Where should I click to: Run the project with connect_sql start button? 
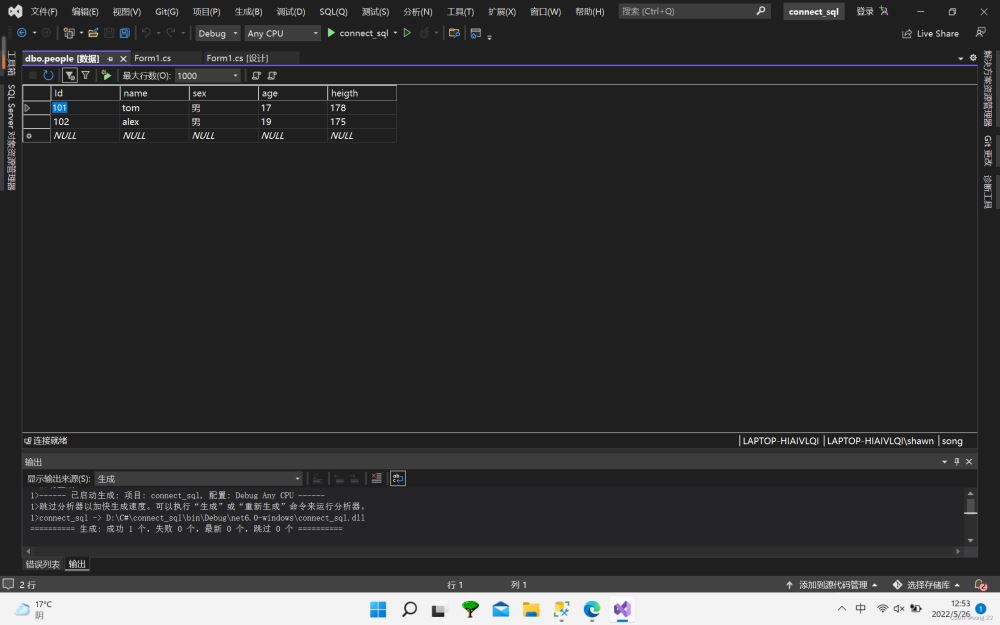tap(357, 33)
